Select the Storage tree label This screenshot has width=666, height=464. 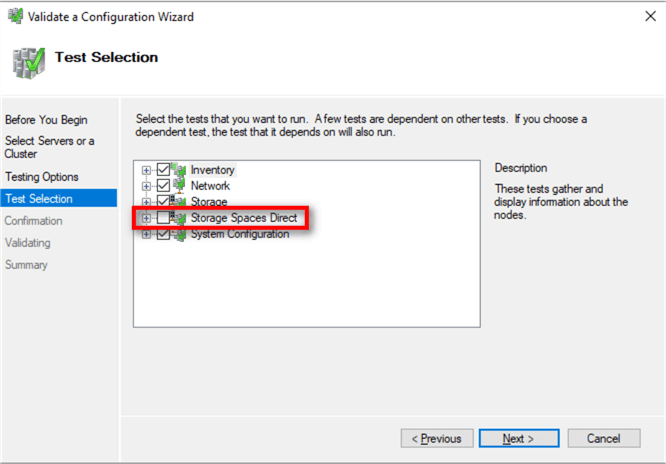(x=209, y=201)
